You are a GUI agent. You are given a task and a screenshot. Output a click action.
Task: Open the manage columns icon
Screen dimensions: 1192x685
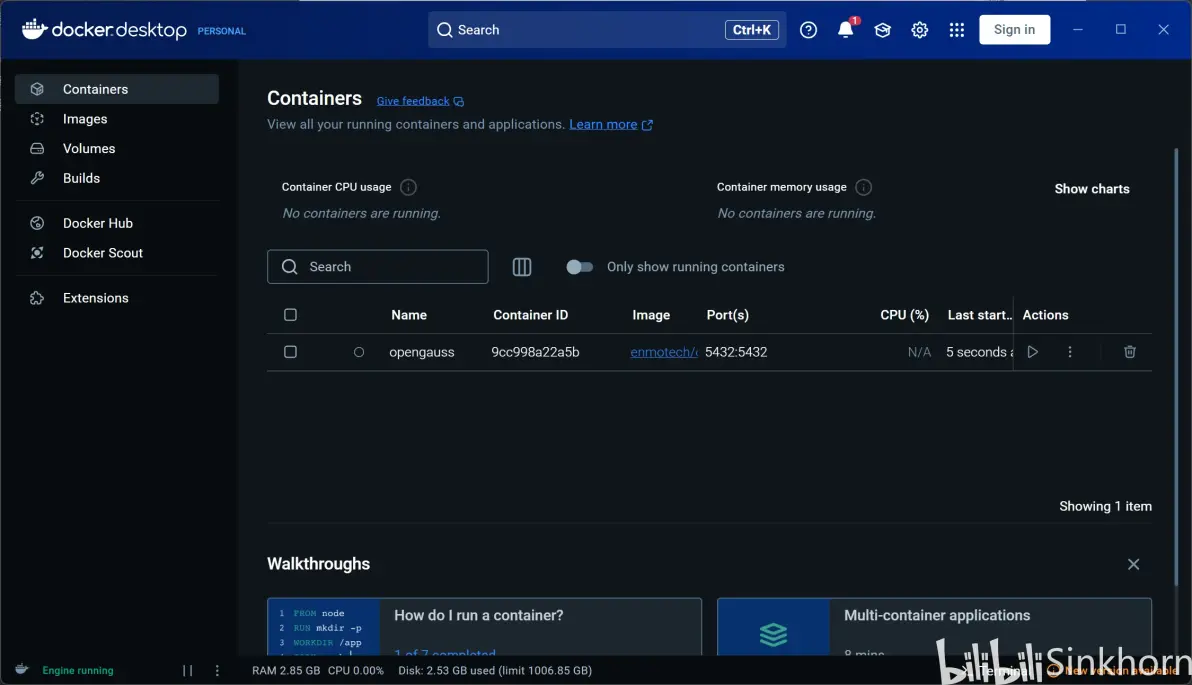pos(522,267)
